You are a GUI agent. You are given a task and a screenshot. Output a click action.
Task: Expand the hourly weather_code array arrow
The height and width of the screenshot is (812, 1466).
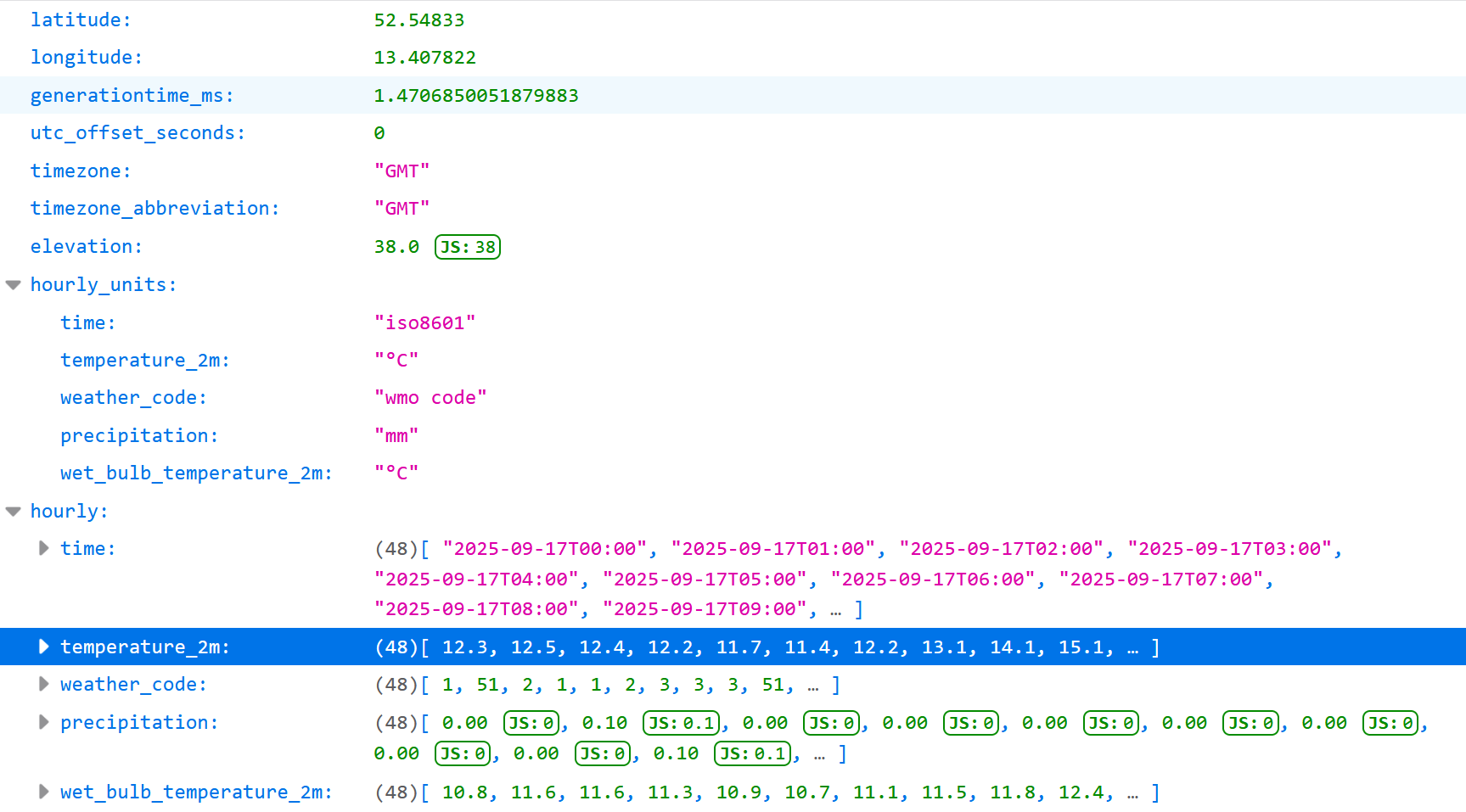pyautogui.click(x=43, y=684)
